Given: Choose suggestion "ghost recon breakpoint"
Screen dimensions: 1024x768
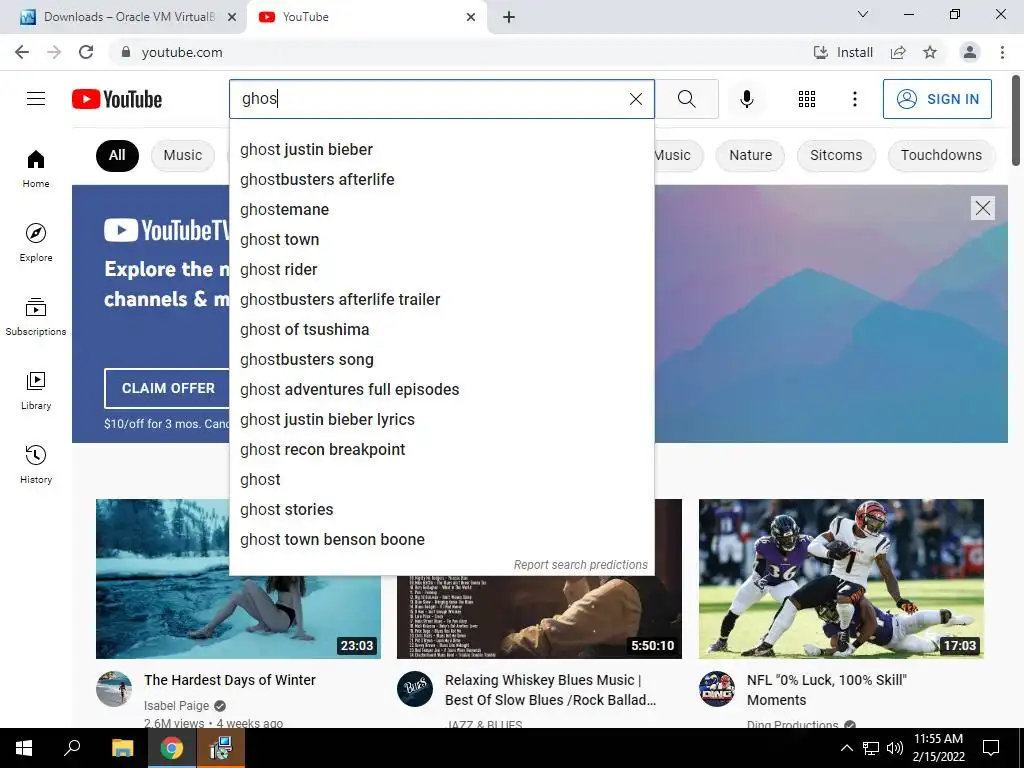Looking at the screenshot, I should click(442, 450).
